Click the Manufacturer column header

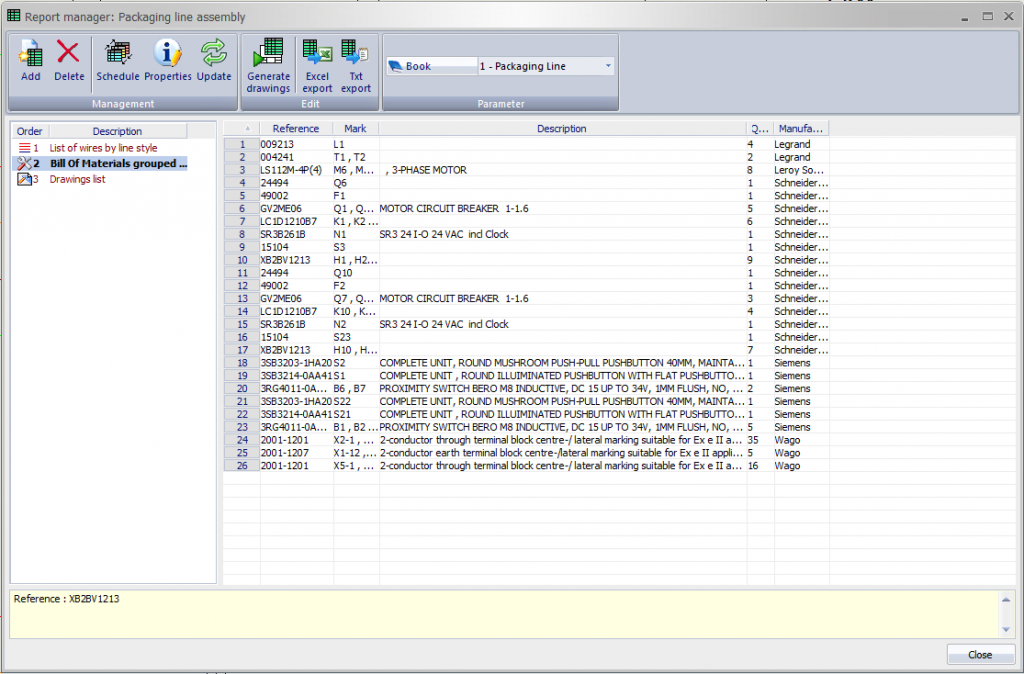(800, 129)
